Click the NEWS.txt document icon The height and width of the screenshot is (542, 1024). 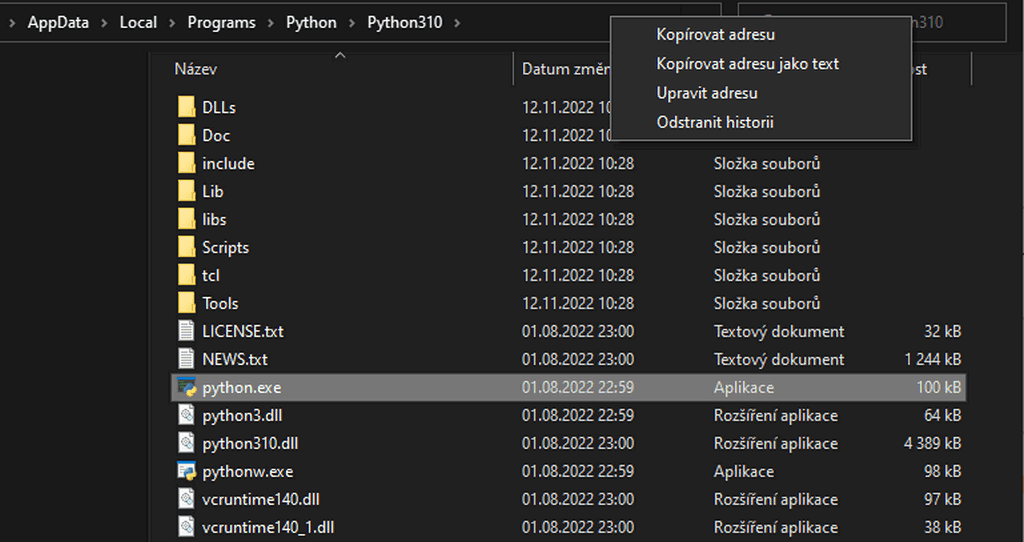pos(187,359)
